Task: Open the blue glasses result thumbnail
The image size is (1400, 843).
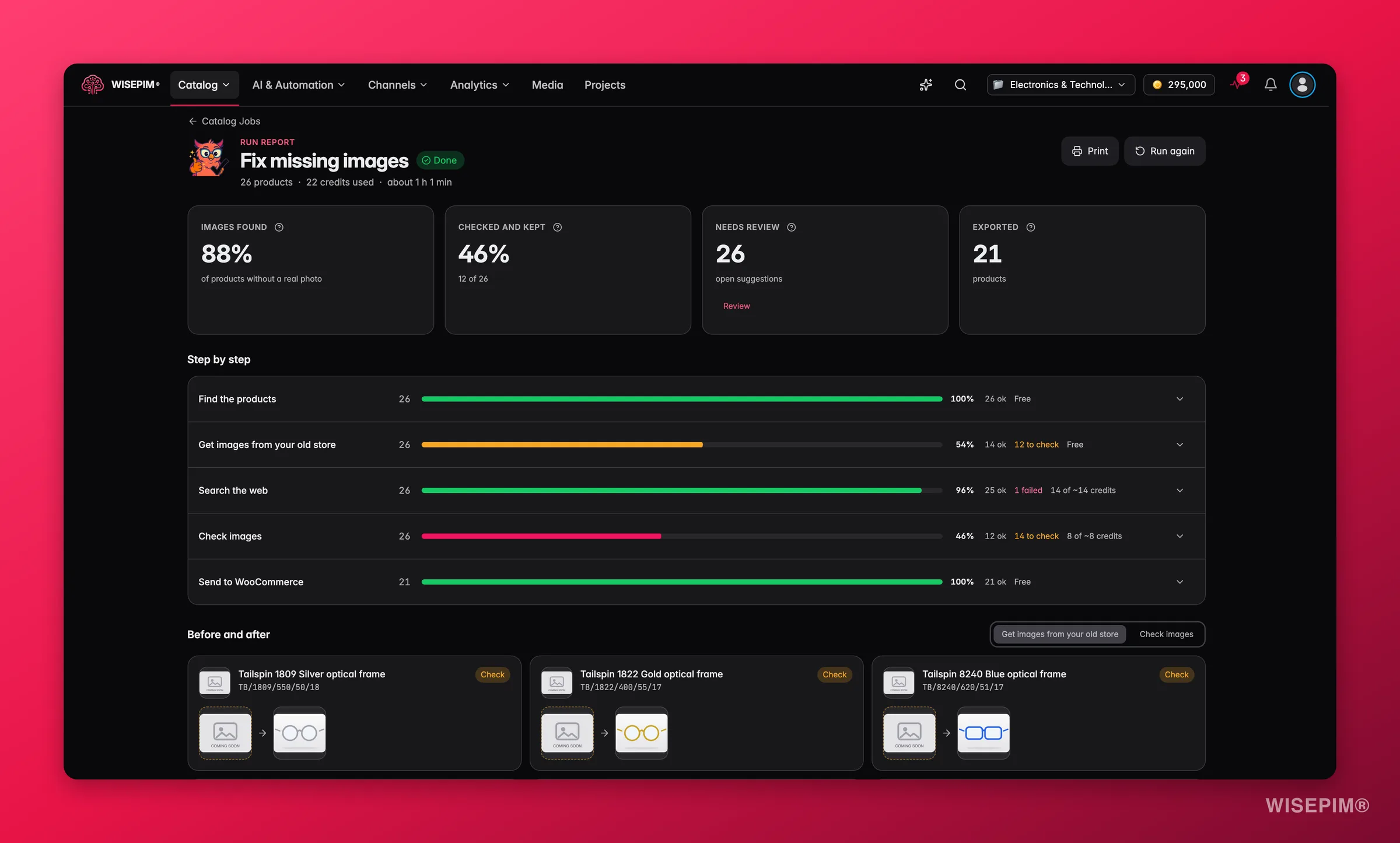Action: (983, 733)
